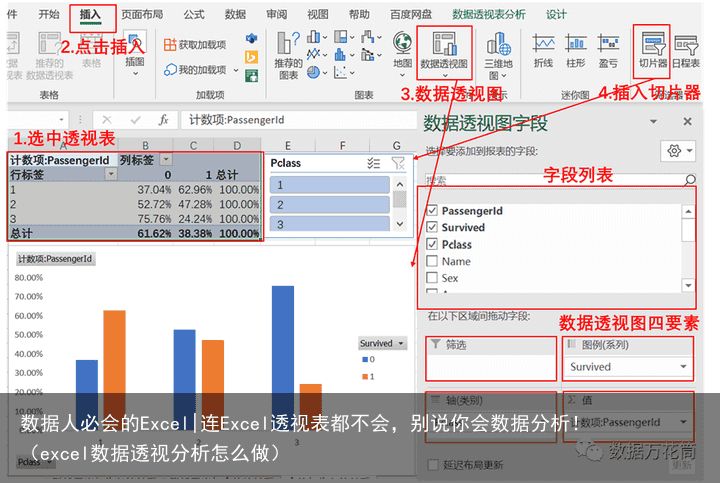
Task: Insert a column or bar chart
Action: [317, 37]
